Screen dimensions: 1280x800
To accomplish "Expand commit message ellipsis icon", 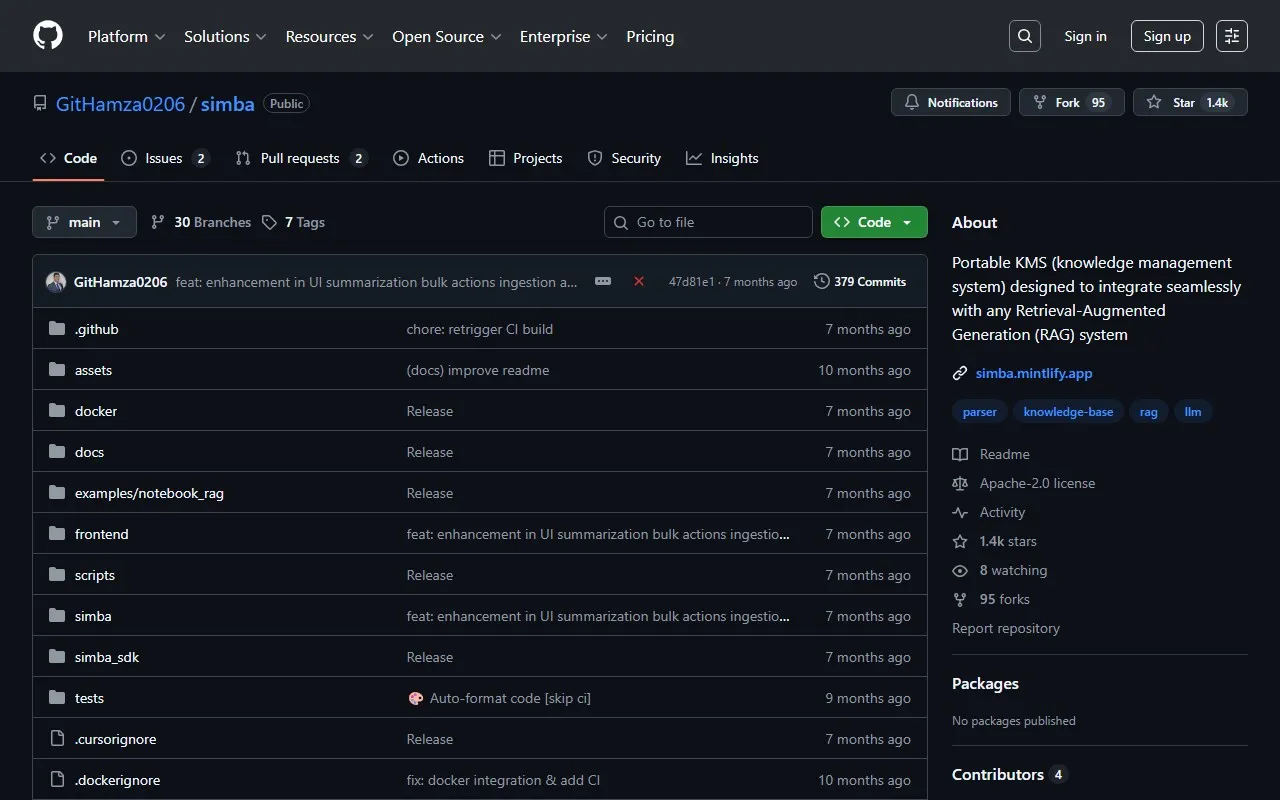I will pos(603,282).
